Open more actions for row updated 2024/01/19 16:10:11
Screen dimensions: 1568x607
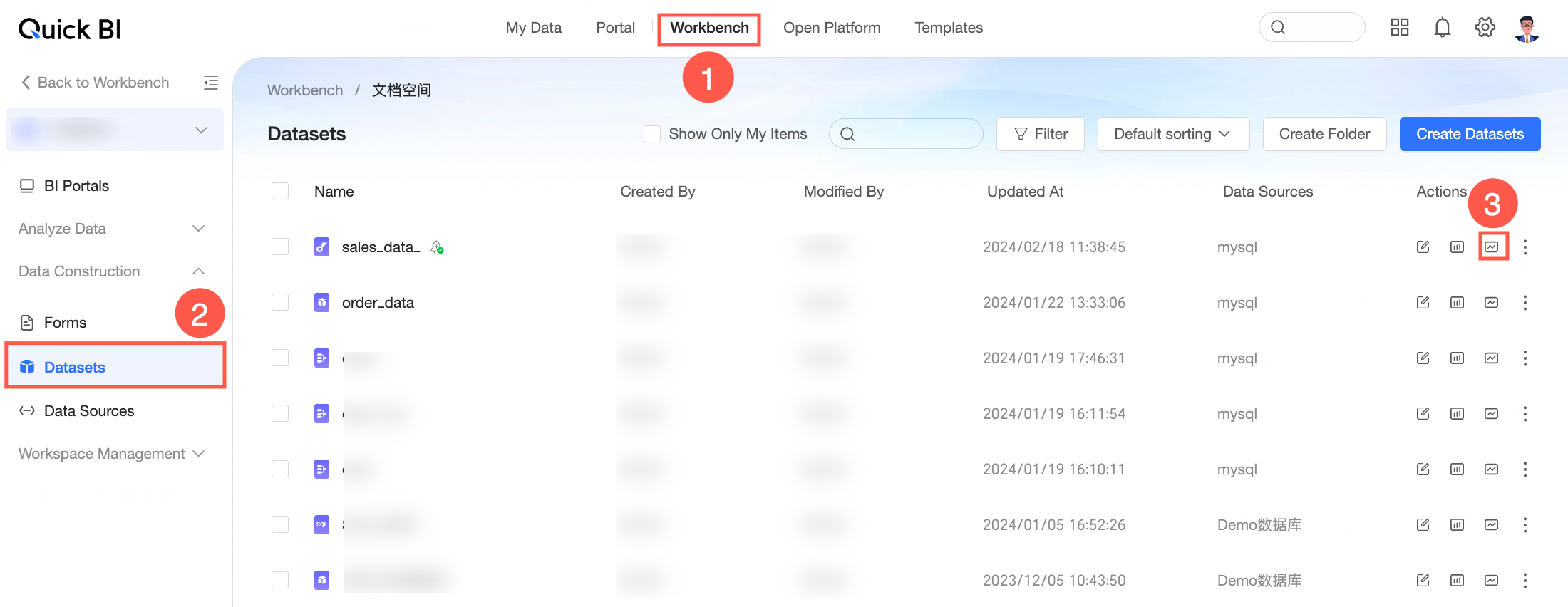coord(1525,469)
